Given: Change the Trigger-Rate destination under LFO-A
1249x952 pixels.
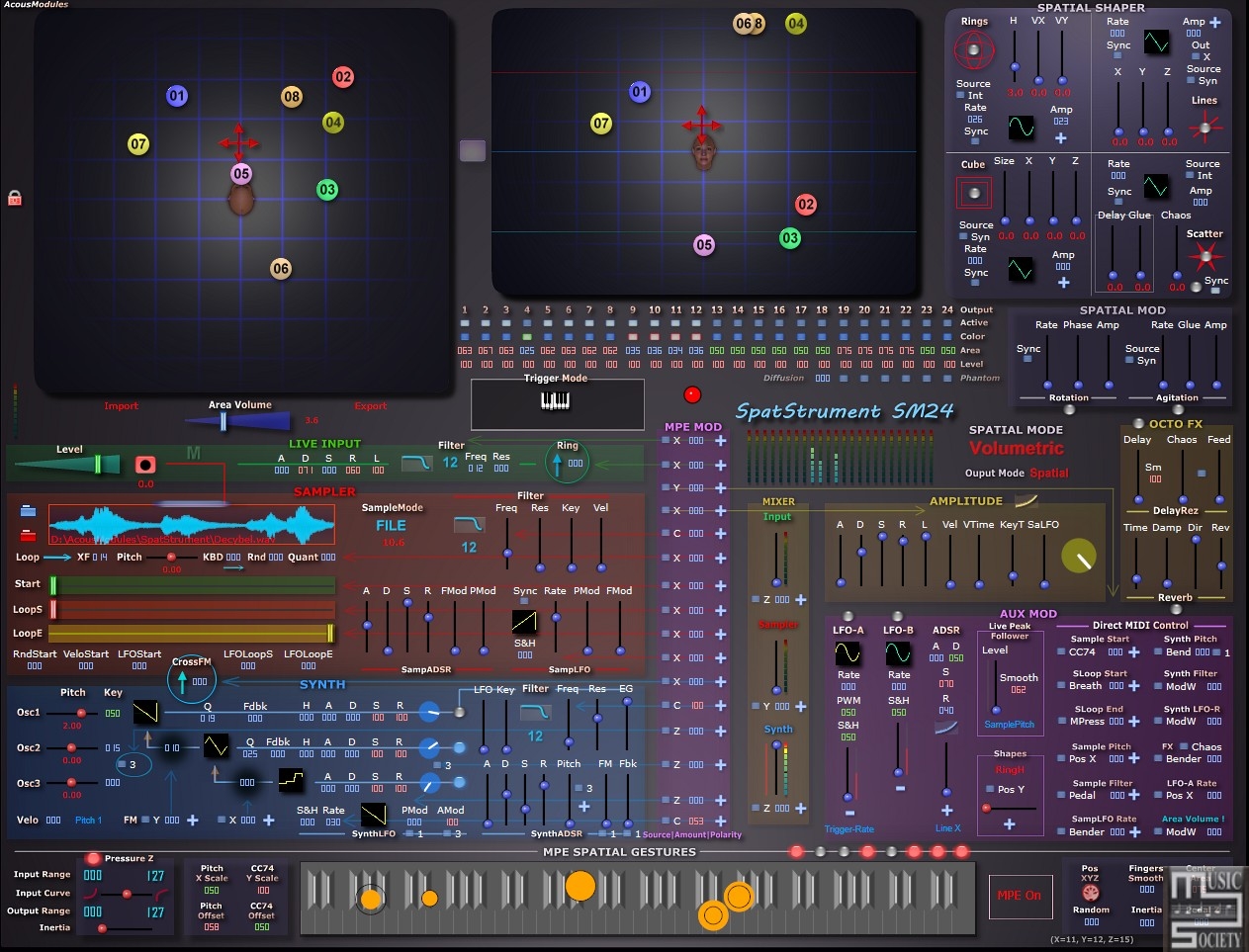Looking at the screenshot, I should tap(849, 829).
